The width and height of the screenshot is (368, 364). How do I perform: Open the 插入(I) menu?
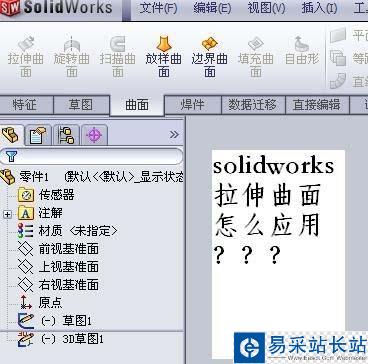tap(319, 8)
